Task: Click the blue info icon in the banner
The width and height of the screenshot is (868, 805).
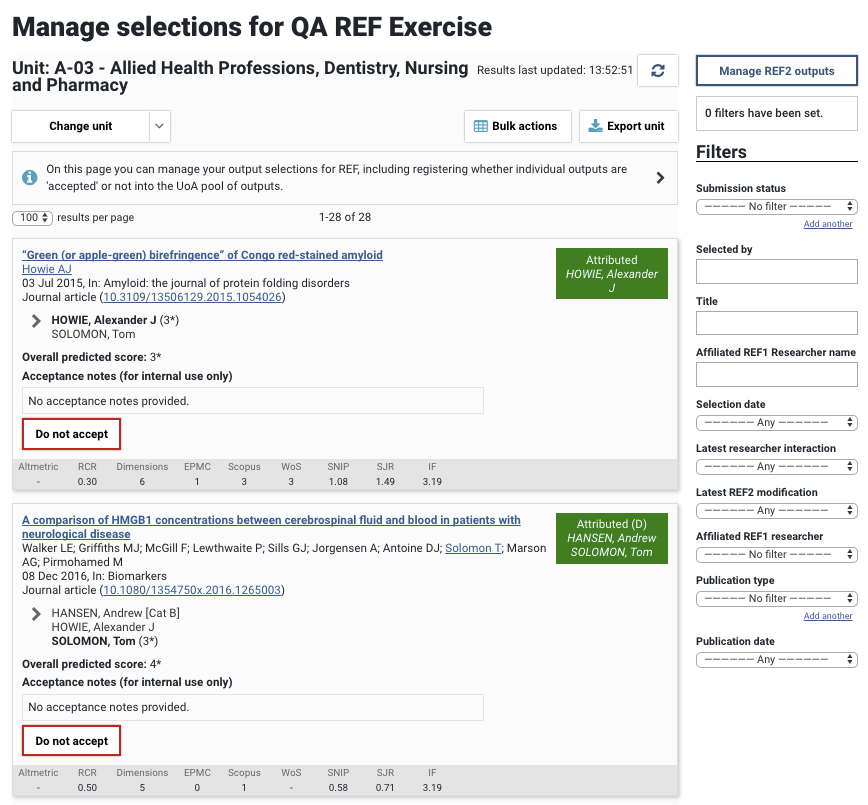Action: tap(30, 177)
